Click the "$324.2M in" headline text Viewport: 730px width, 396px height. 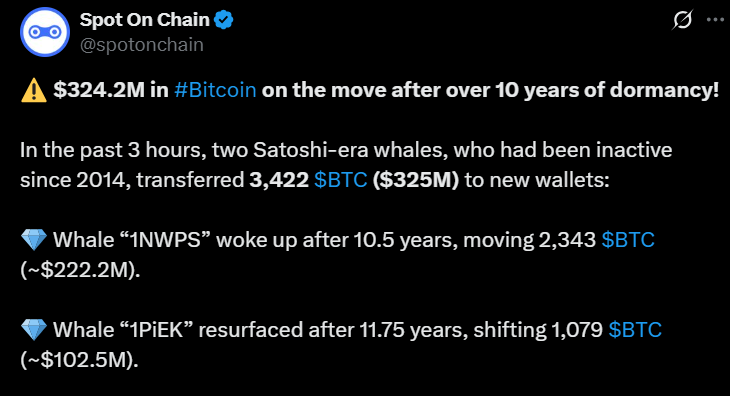tap(111, 90)
